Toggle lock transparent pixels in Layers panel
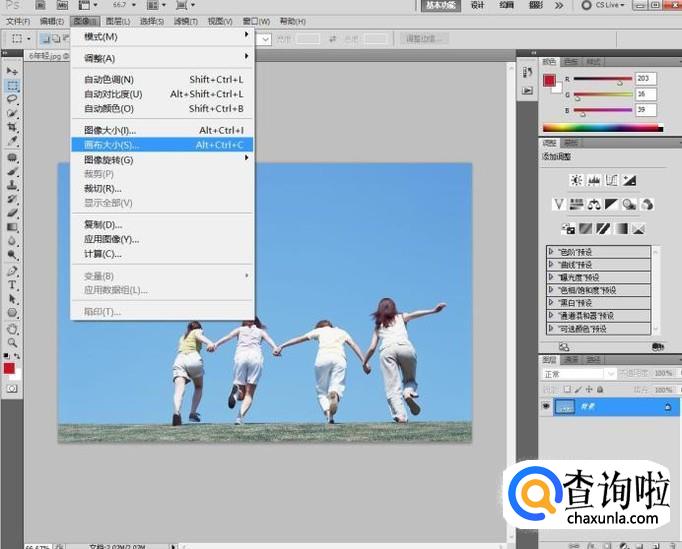682x549 pixels. (569, 388)
